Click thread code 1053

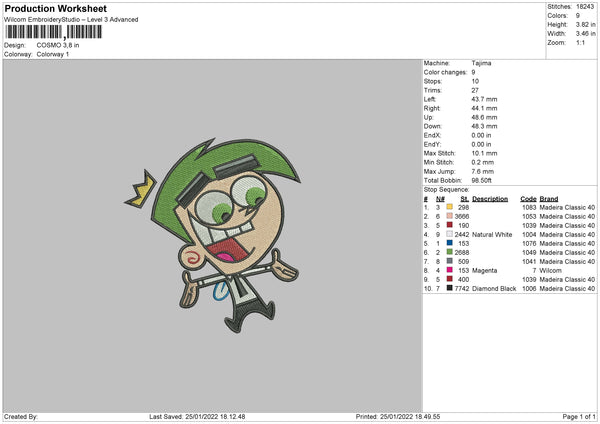click(x=529, y=217)
